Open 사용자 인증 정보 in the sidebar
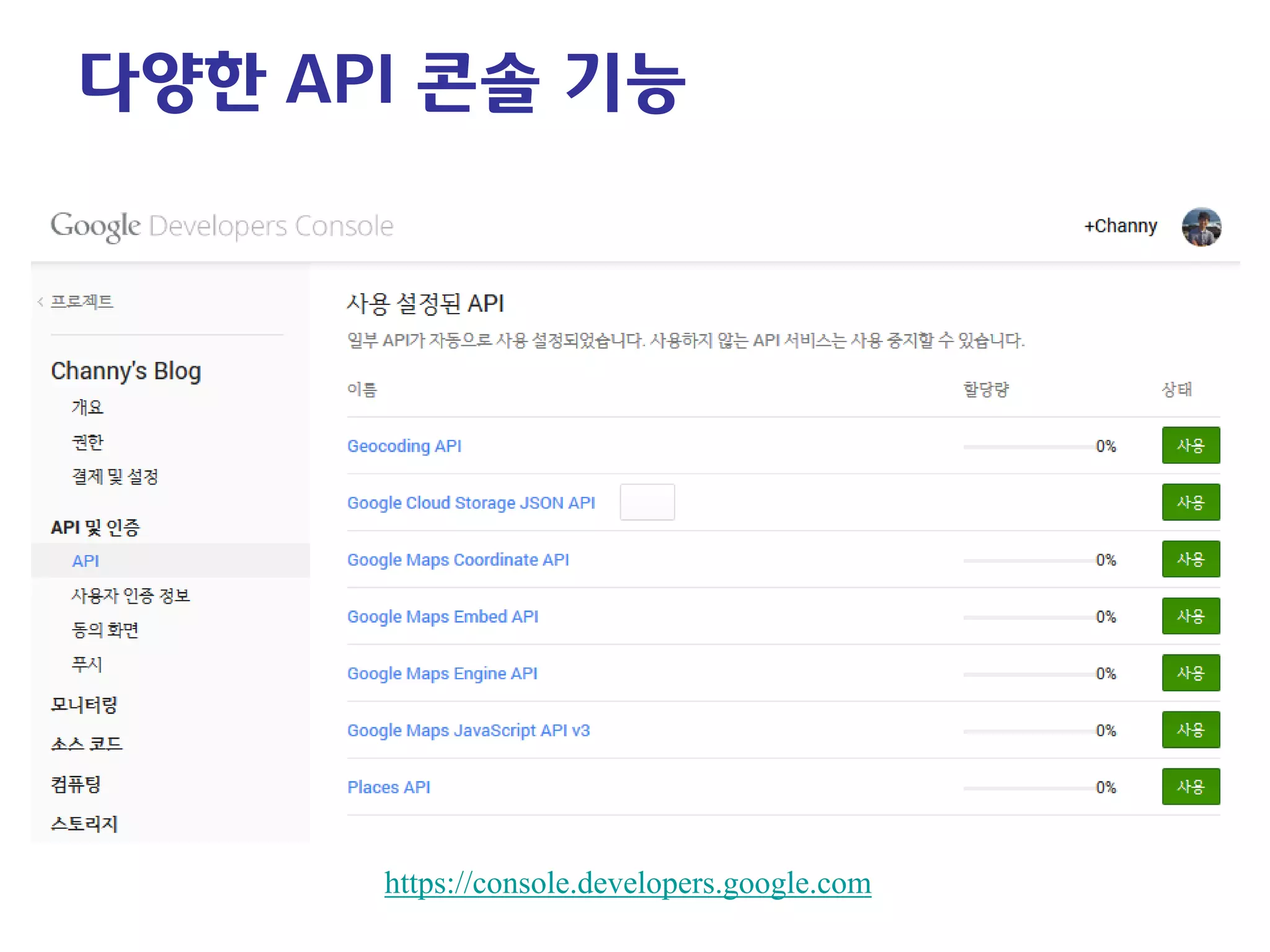The image size is (1270, 952). (x=130, y=596)
